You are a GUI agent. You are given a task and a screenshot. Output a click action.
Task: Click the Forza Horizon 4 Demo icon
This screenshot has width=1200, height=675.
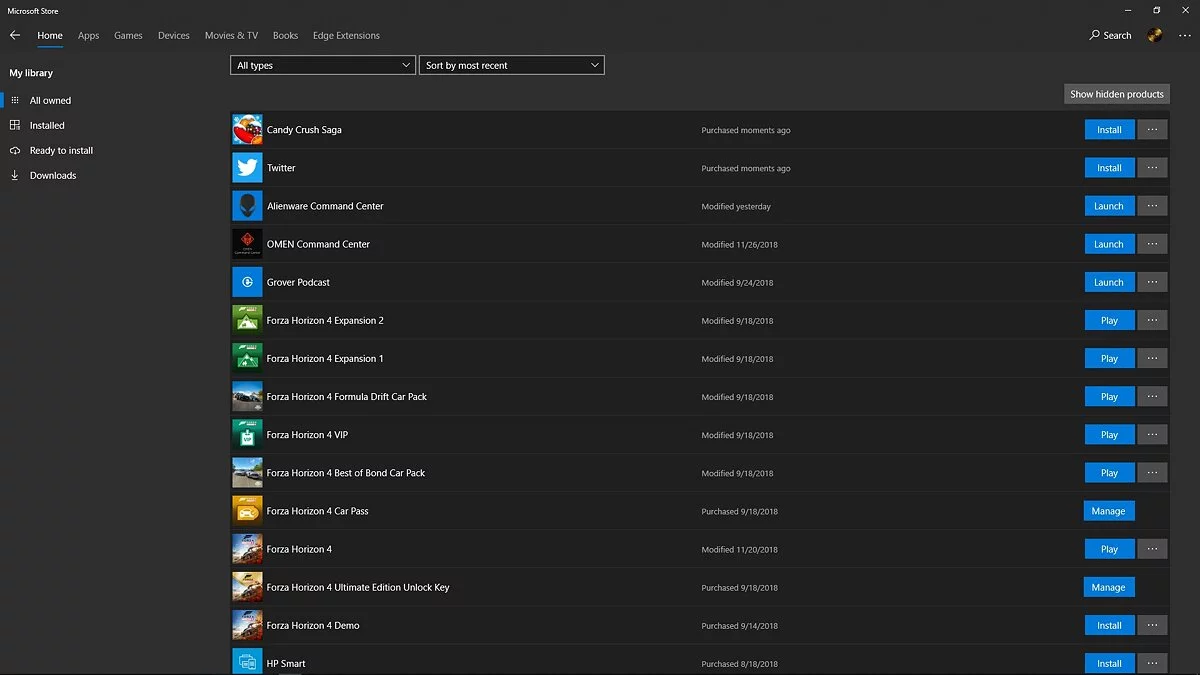[247, 625]
